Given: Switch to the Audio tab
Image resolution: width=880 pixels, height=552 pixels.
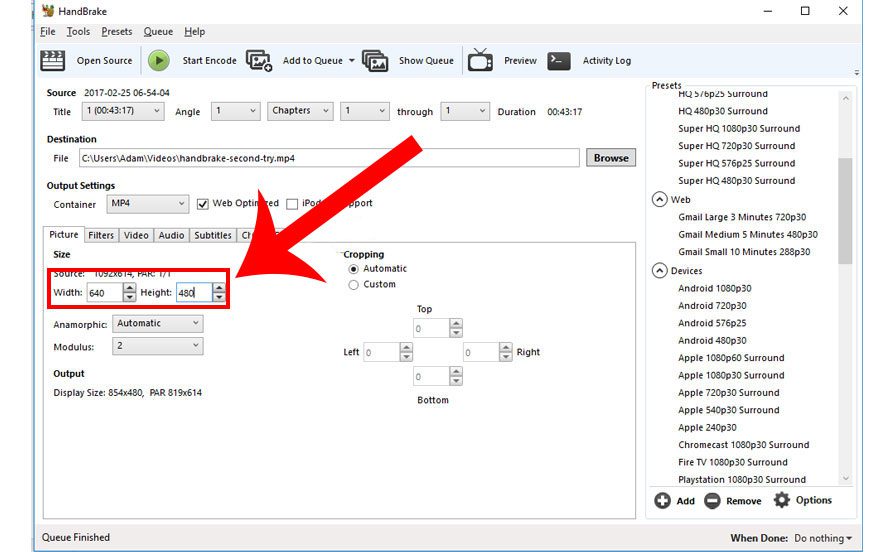Looking at the screenshot, I should (171, 235).
